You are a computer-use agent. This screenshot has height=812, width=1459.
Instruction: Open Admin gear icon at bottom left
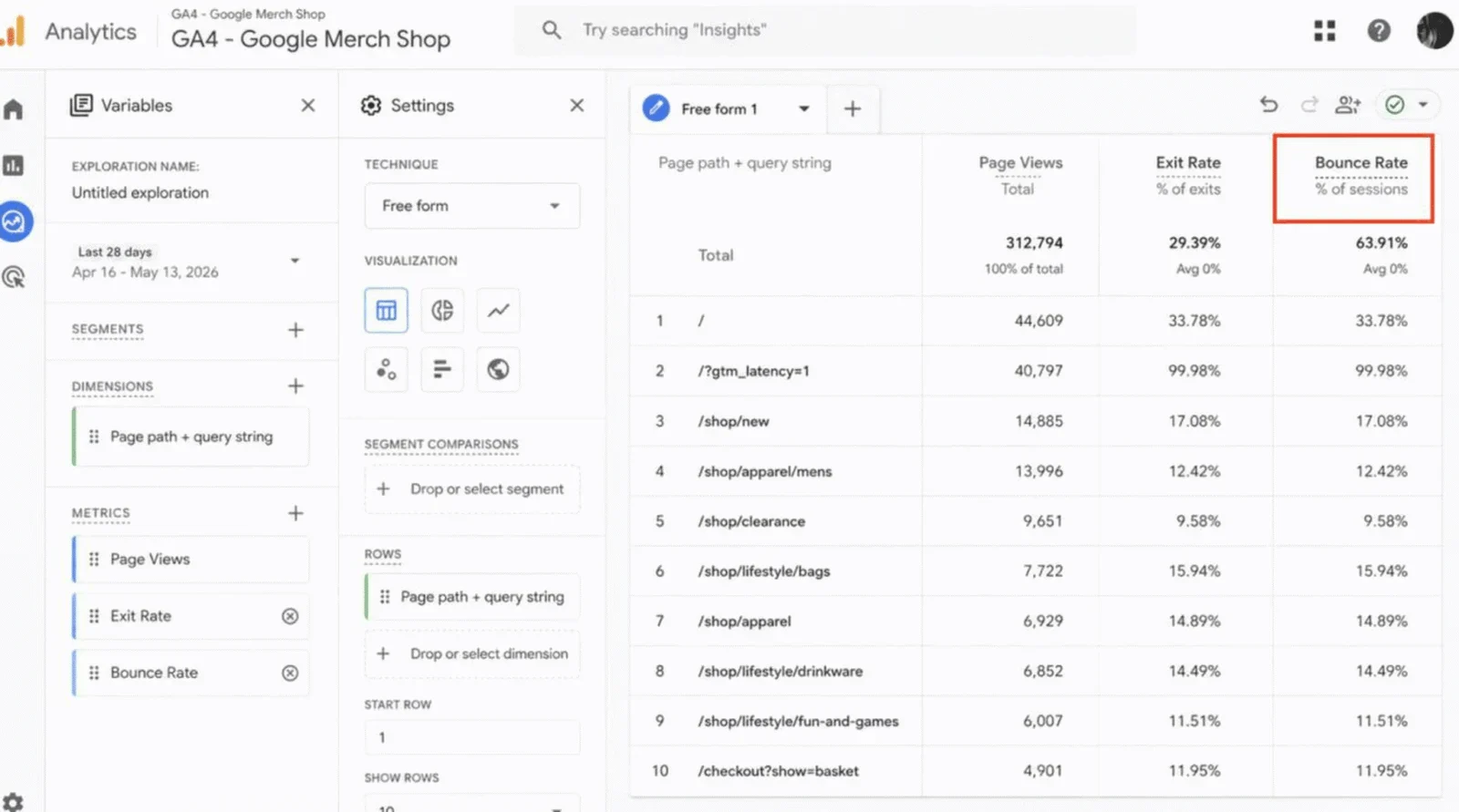point(13,802)
